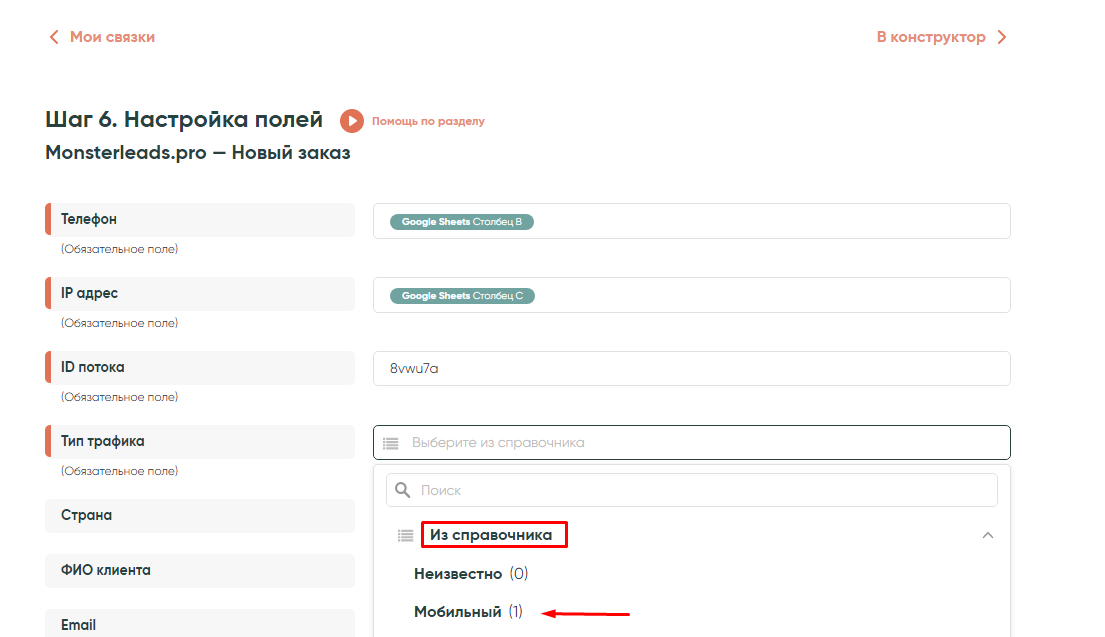Click the magnifier icon in search box
Screen dimensions: 1105x637
(403, 490)
